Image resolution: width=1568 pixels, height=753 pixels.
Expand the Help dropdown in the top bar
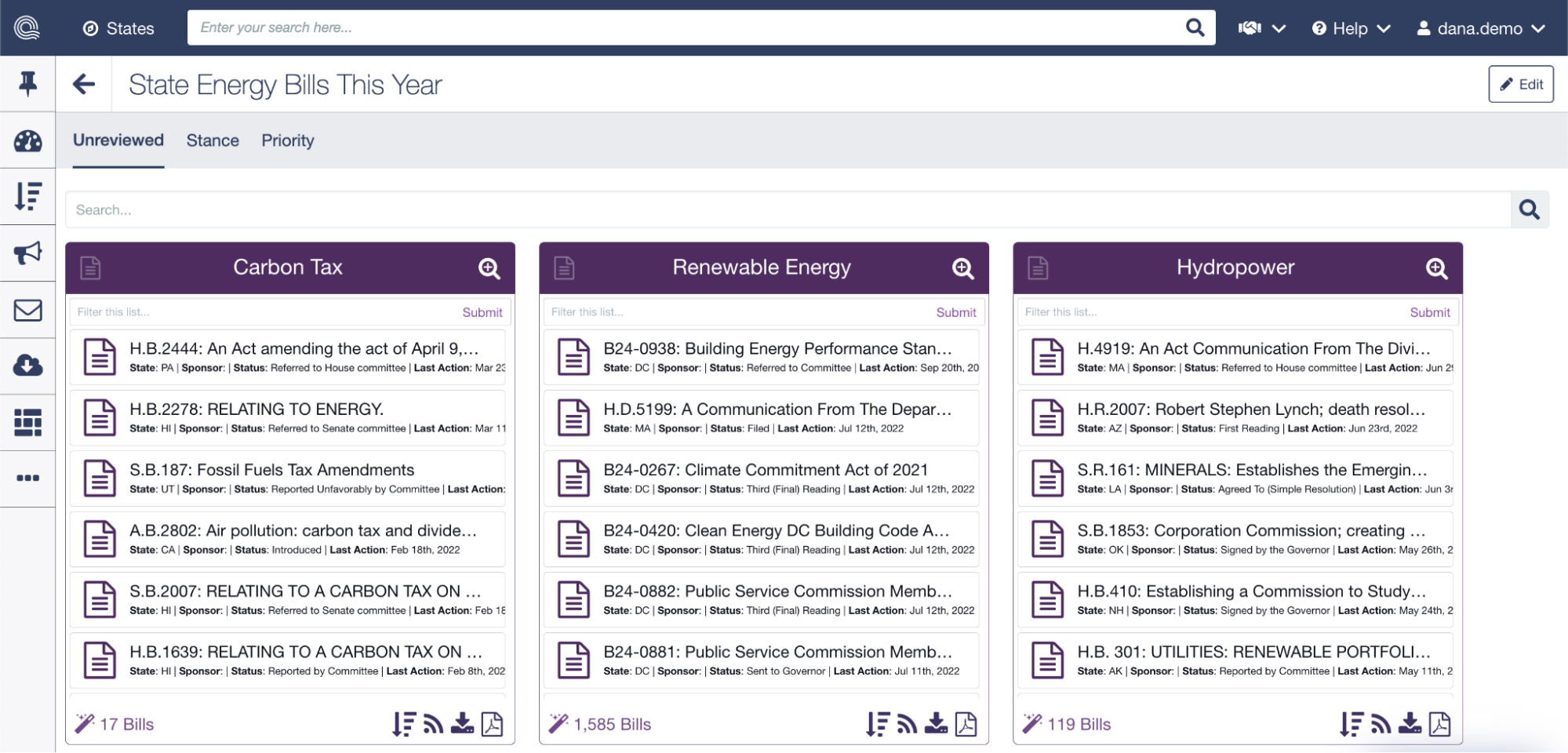click(x=1350, y=27)
